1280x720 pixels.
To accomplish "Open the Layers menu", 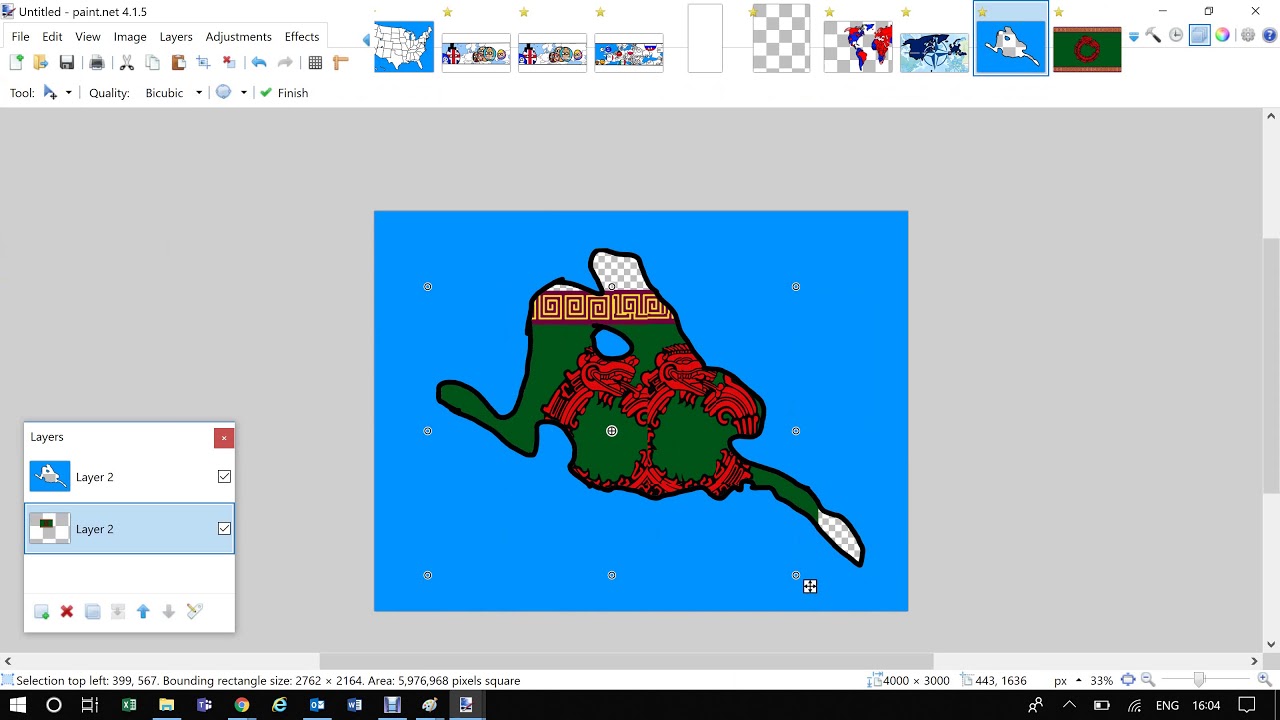I will [176, 37].
